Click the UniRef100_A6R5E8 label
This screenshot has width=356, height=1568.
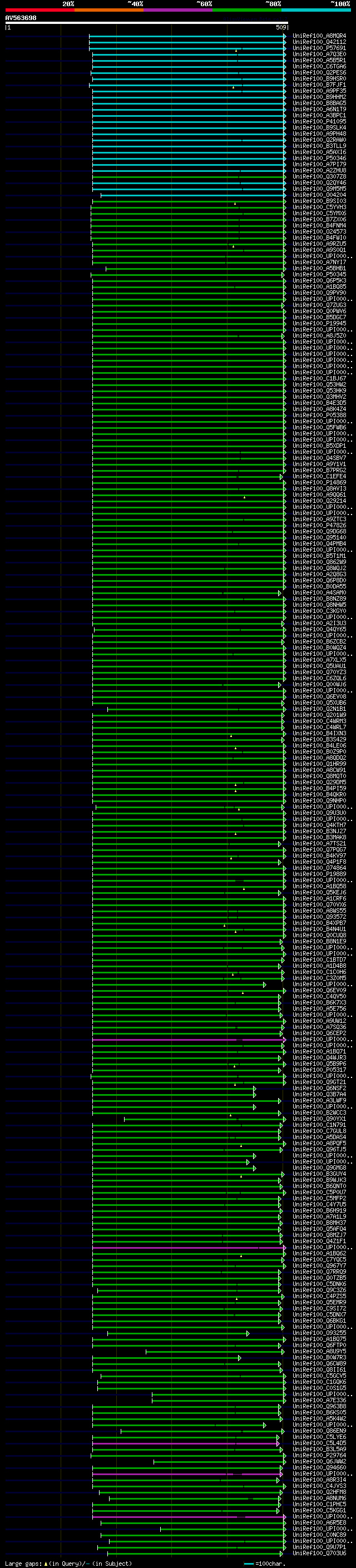319,1522
